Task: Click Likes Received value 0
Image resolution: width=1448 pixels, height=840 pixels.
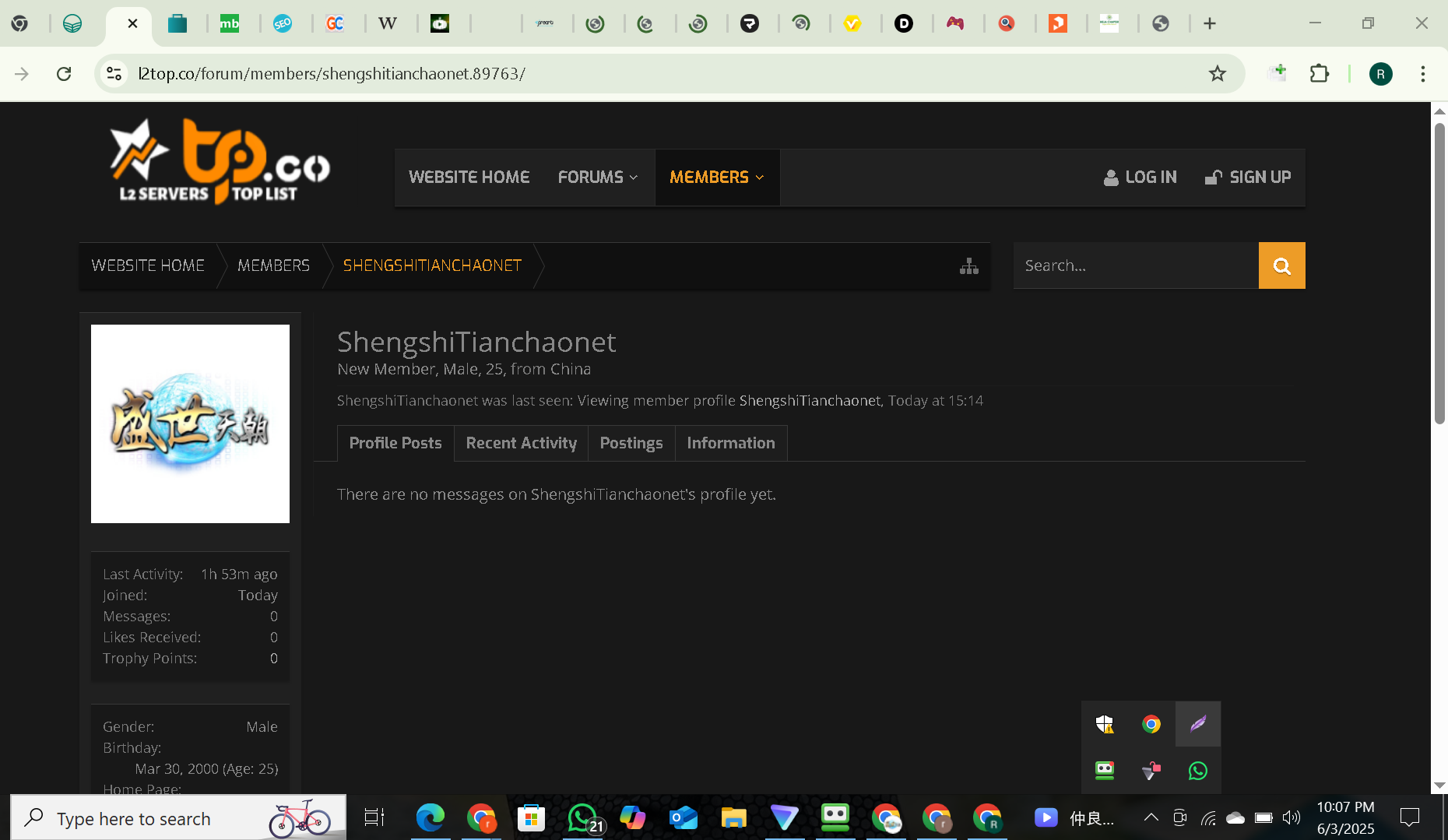Action: (274, 638)
